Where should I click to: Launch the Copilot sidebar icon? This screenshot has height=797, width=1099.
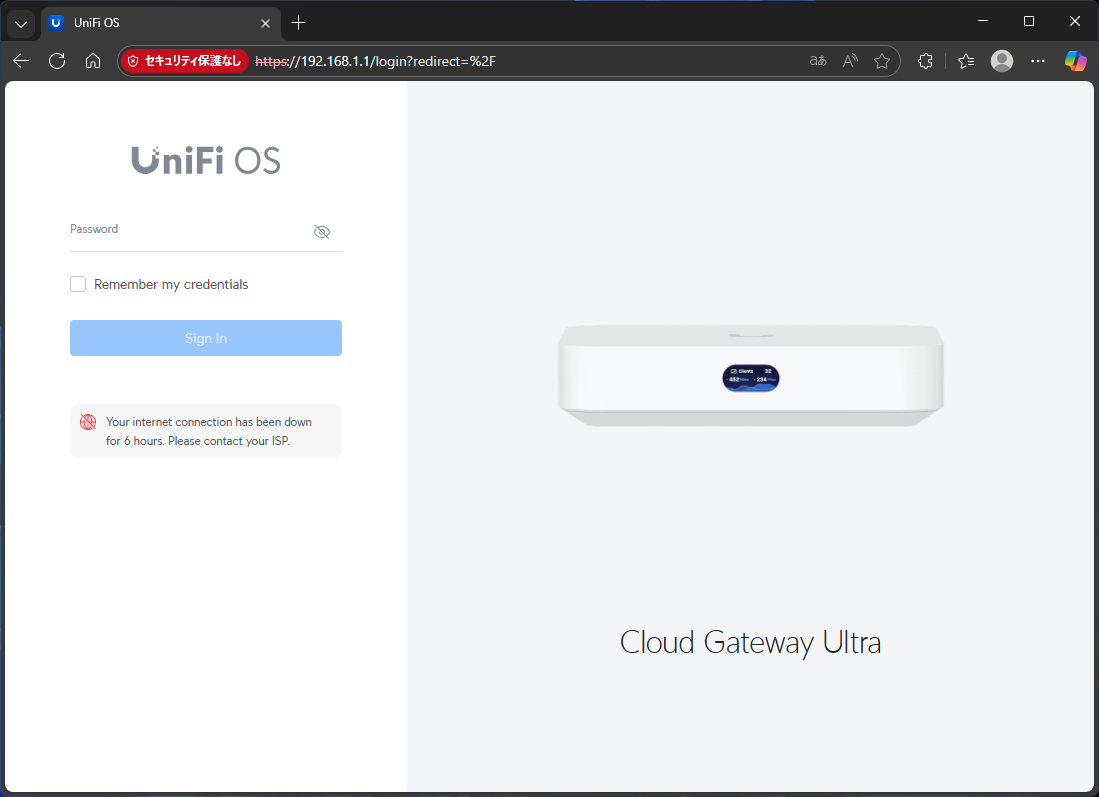pyautogui.click(x=1075, y=61)
